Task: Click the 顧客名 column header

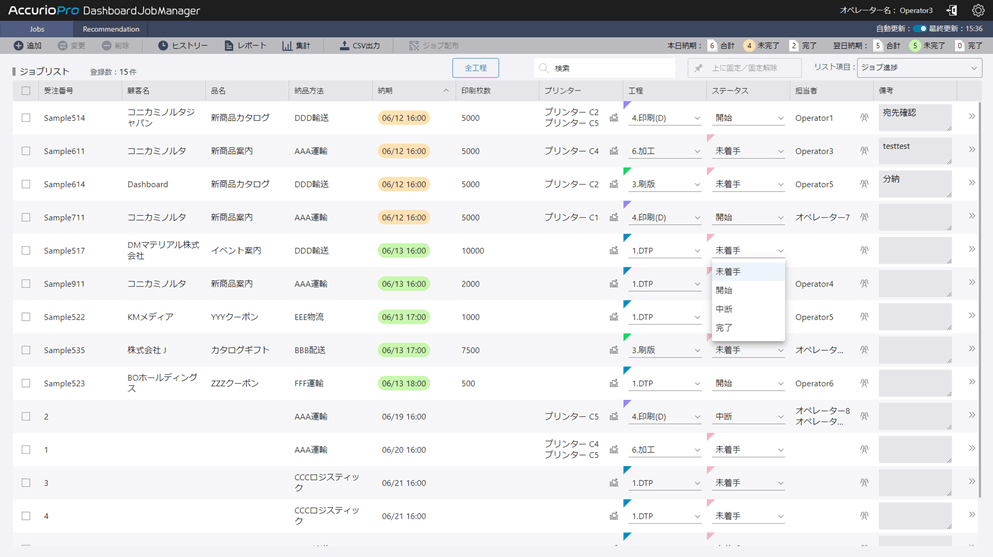Action: coord(163,91)
